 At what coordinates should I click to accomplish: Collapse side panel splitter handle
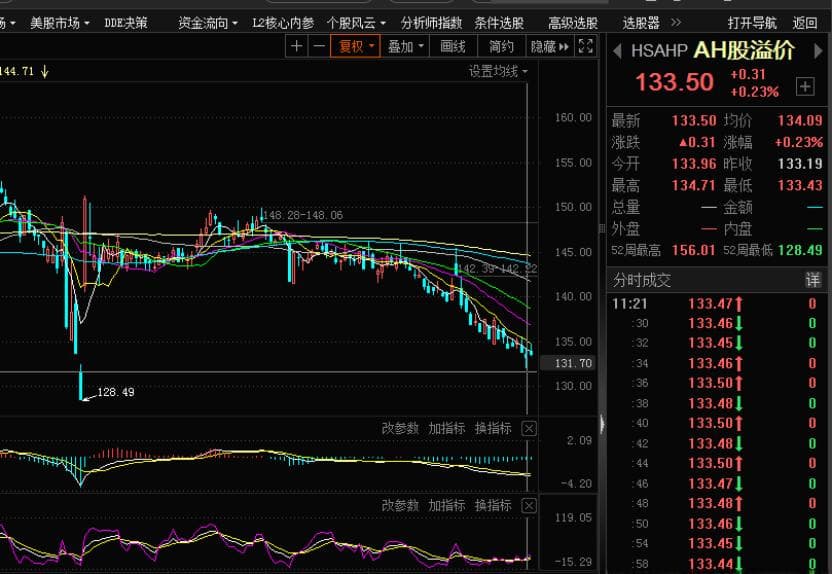point(602,424)
